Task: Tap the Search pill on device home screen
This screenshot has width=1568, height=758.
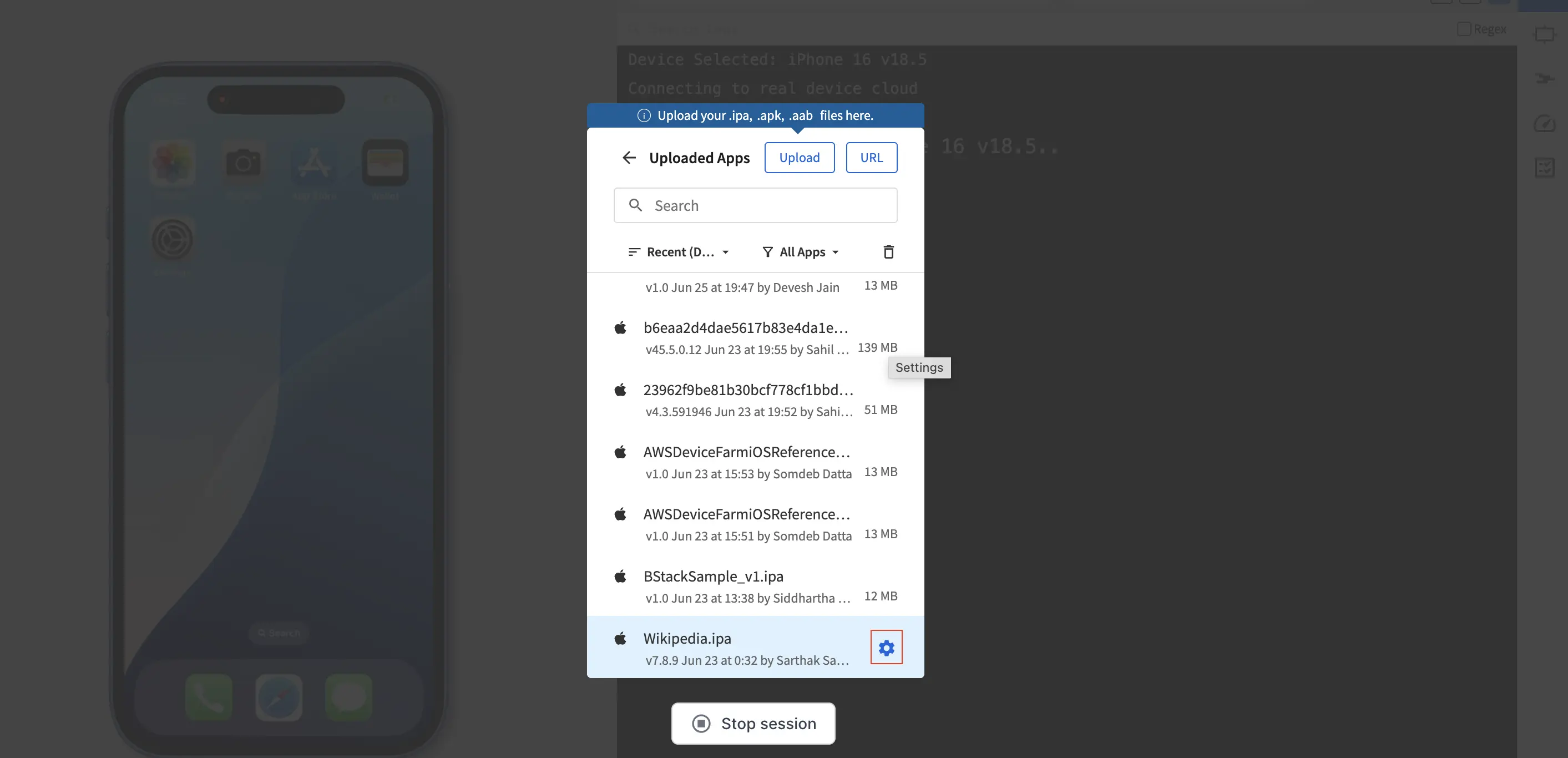Action: 279,633
